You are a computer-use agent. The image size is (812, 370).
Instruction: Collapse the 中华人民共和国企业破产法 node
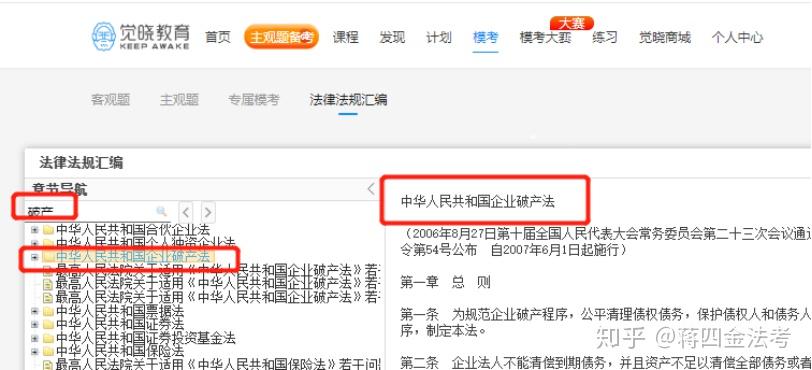(x=35, y=257)
